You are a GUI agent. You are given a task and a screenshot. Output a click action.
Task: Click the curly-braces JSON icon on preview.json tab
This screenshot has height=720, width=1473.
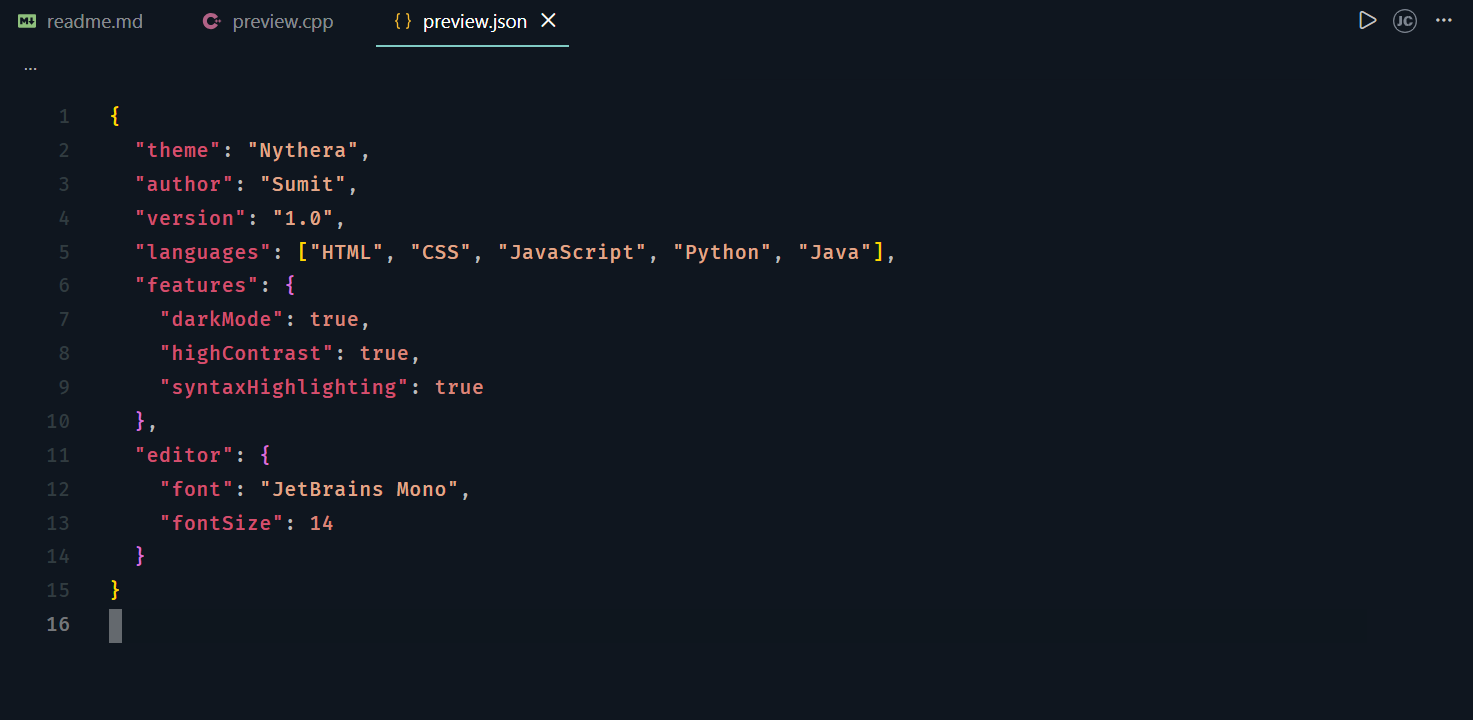click(403, 20)
